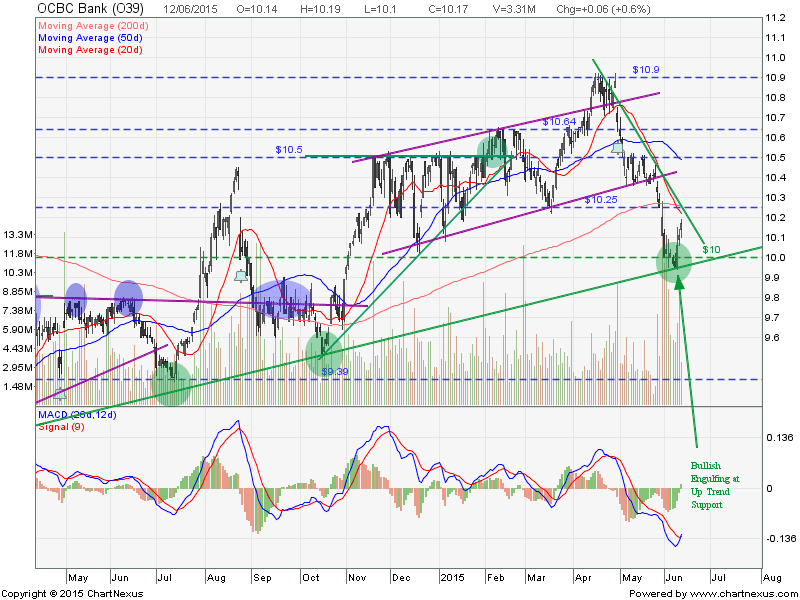The height and width of the screenshot is (600, 800).
Task: Click the Copyright © 2015 ChartNexus text
Action: coord(72,594)
